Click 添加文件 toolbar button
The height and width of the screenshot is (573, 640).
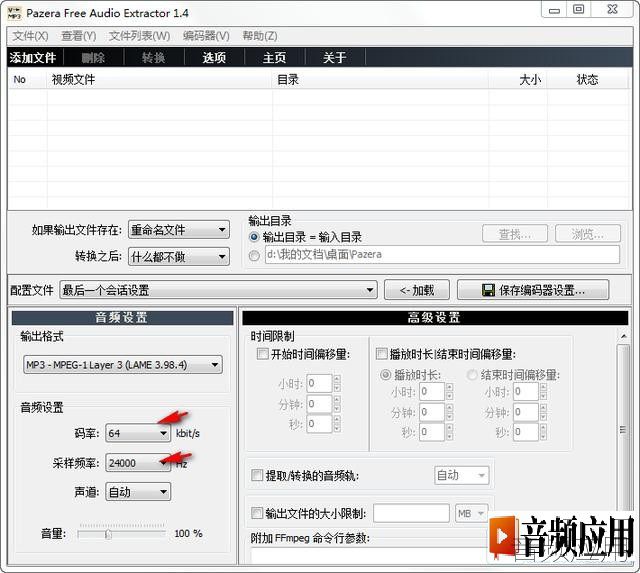33,58
